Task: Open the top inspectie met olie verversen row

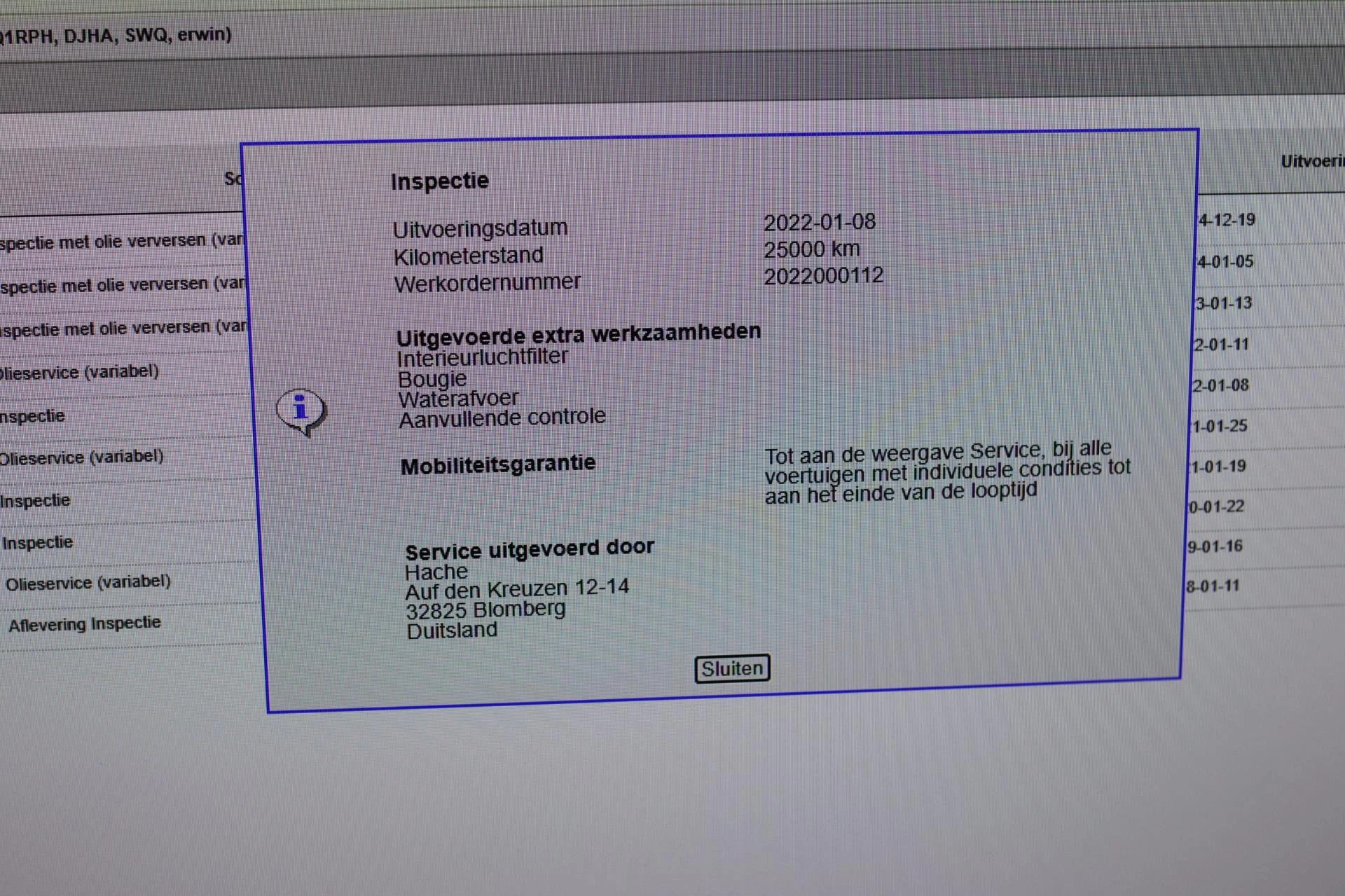Action: tap(123, 242)
